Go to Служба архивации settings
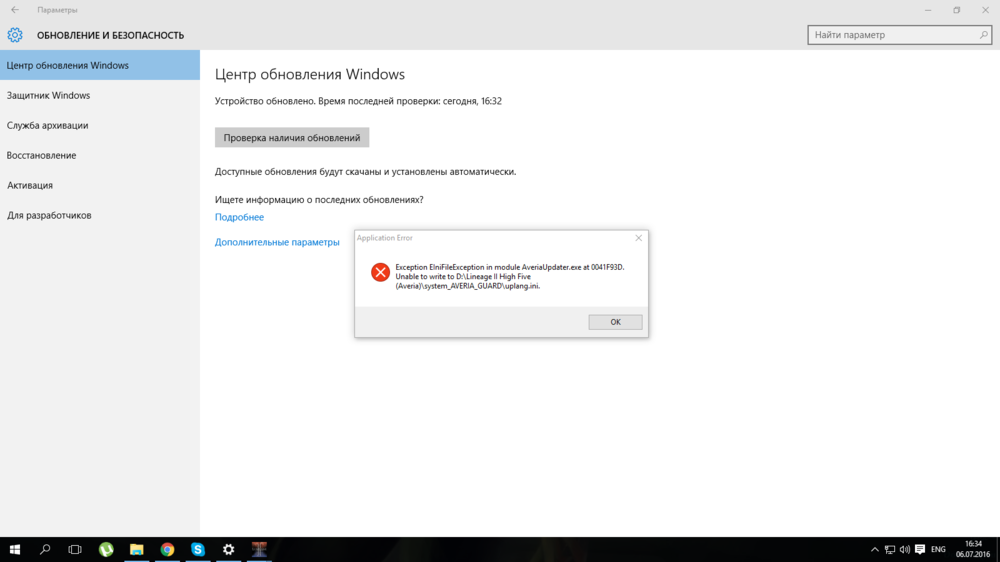The width and height of the screenshot is (1000, 562). [47, 126]
